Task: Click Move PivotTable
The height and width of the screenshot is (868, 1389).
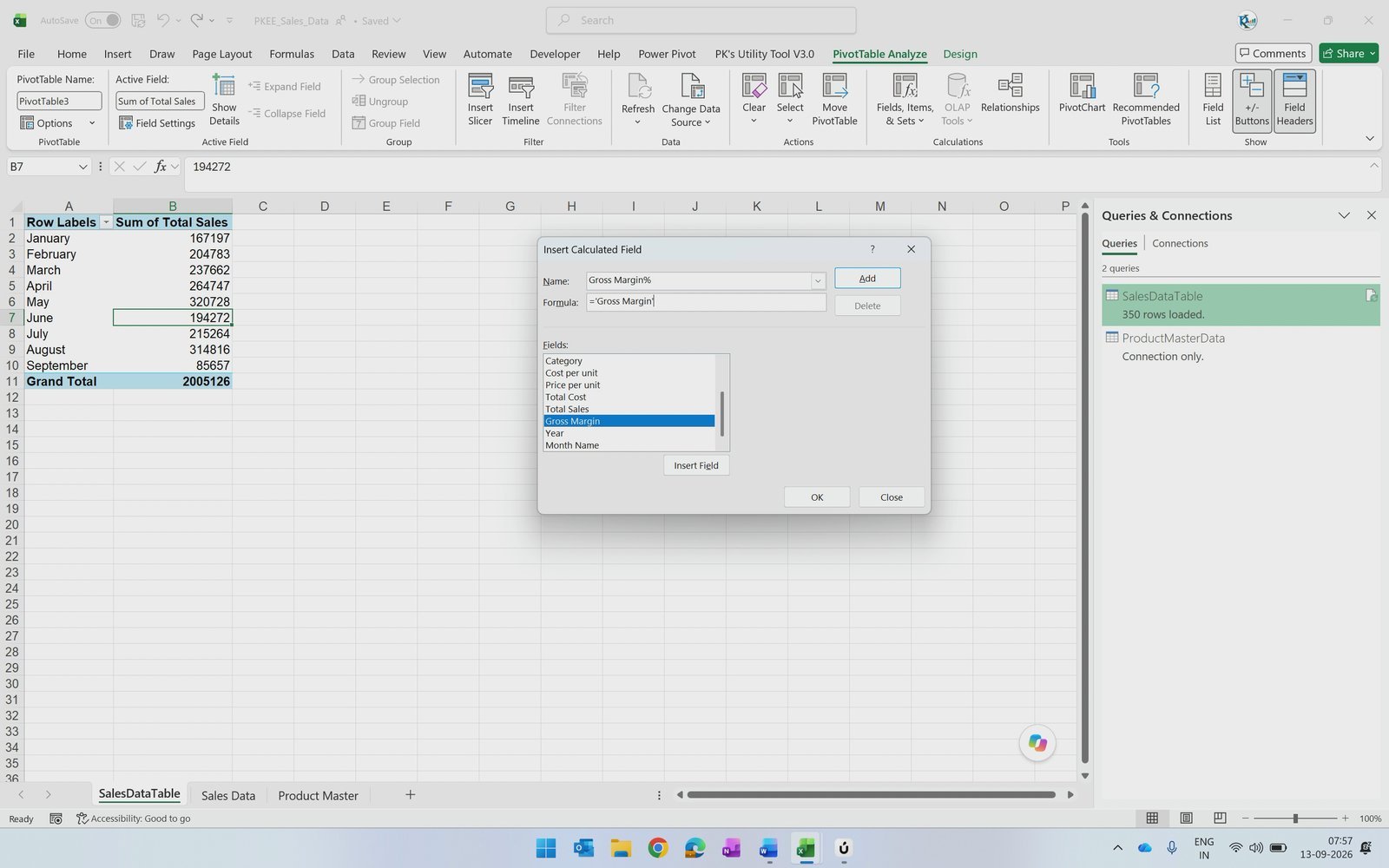Action: coord(834,100)
